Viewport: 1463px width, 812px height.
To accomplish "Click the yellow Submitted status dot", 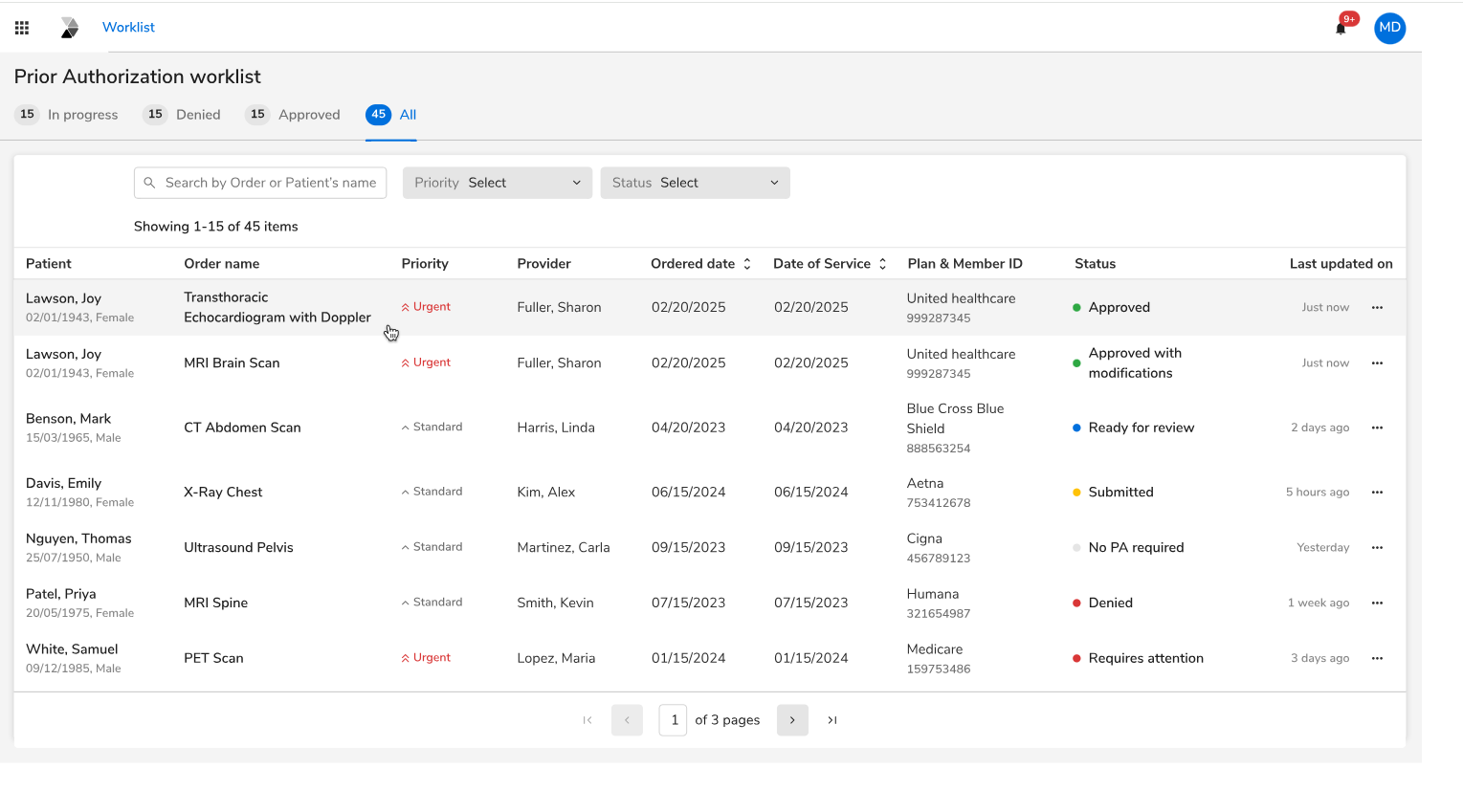I will point(1076,492).
